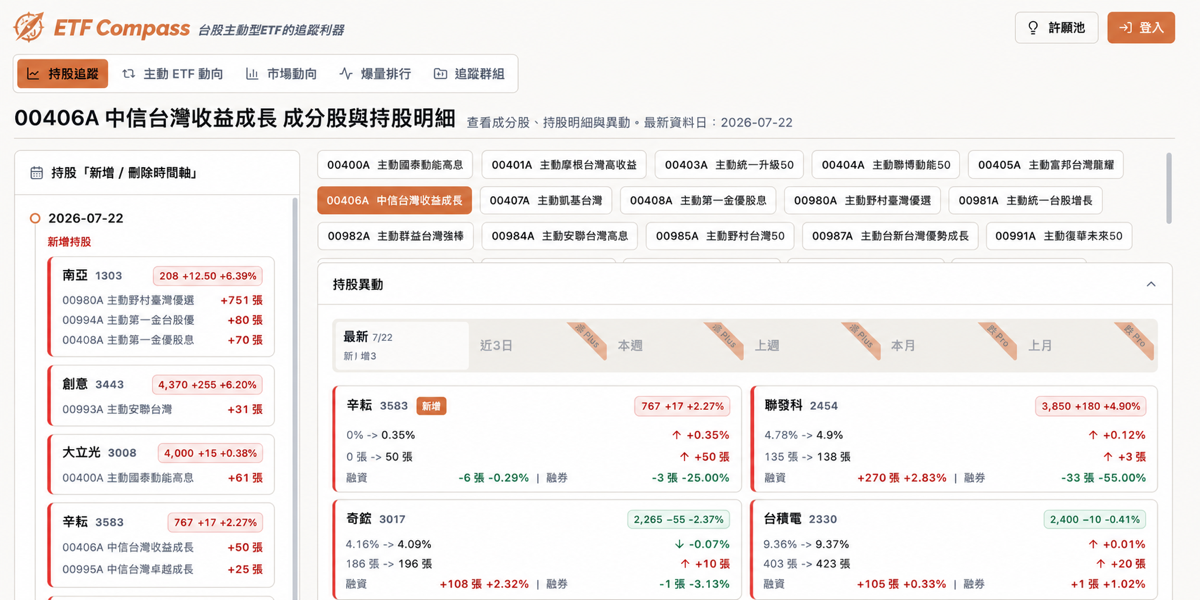The height and width of the screenshot is (600, 1200).
Task: Click the calendar icon beside 持股「新增 / 刪除時間軸」
Action: (37, 173)
